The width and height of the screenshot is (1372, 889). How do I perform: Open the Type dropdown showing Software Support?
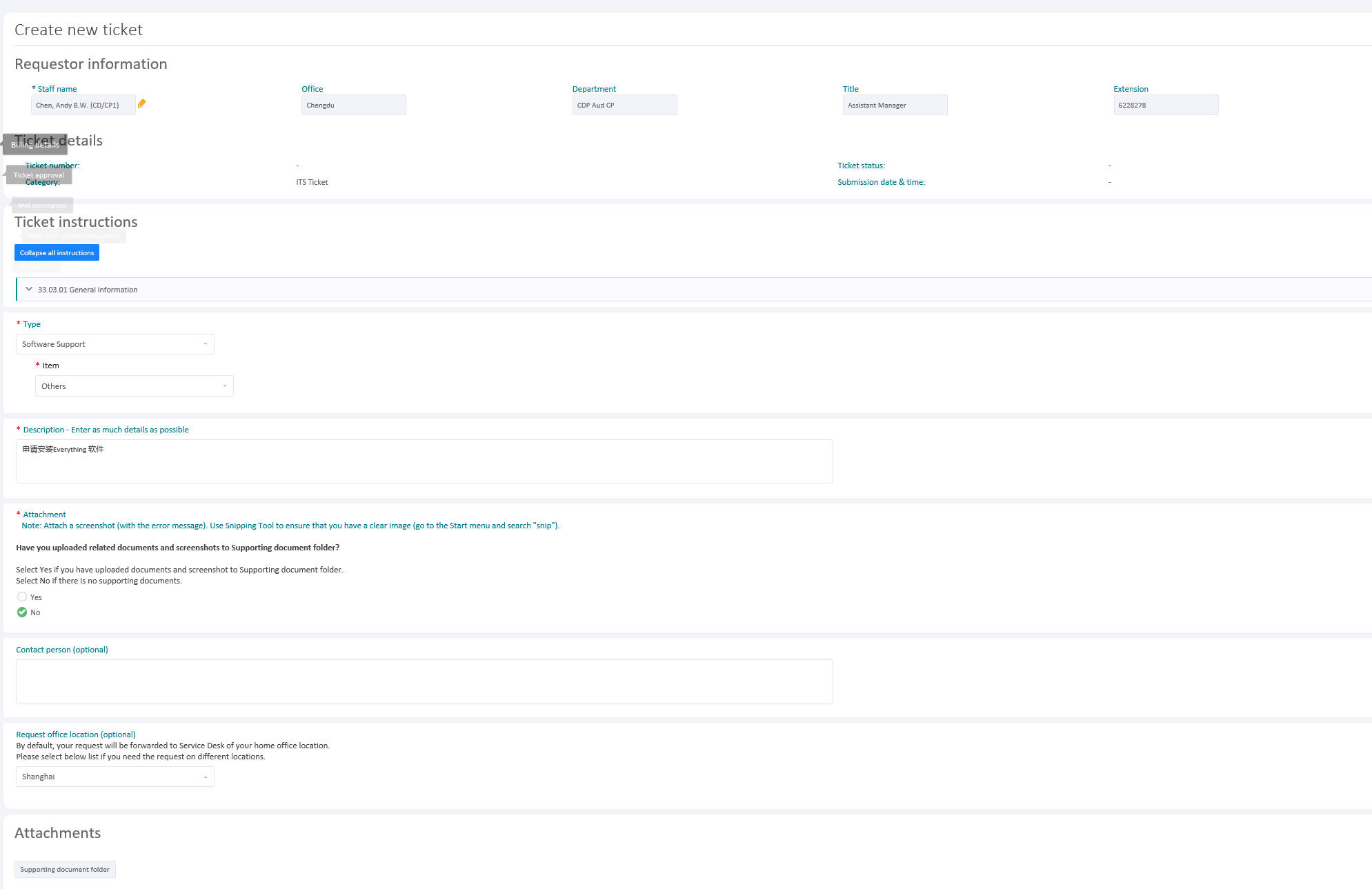click(x=115, y=344)
